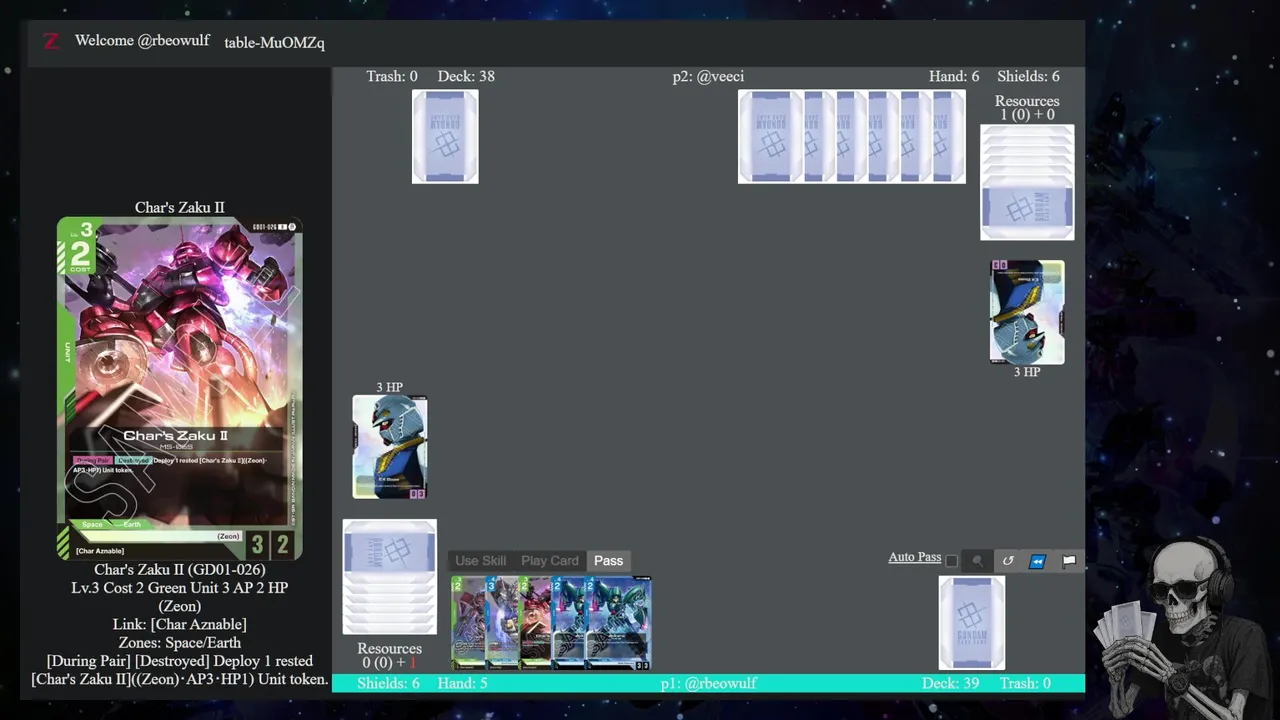Image resolution: width=1280 pixels, height=720 pixels.
Task: Click opponent's resource card stack
Action: pos(1027,182)
